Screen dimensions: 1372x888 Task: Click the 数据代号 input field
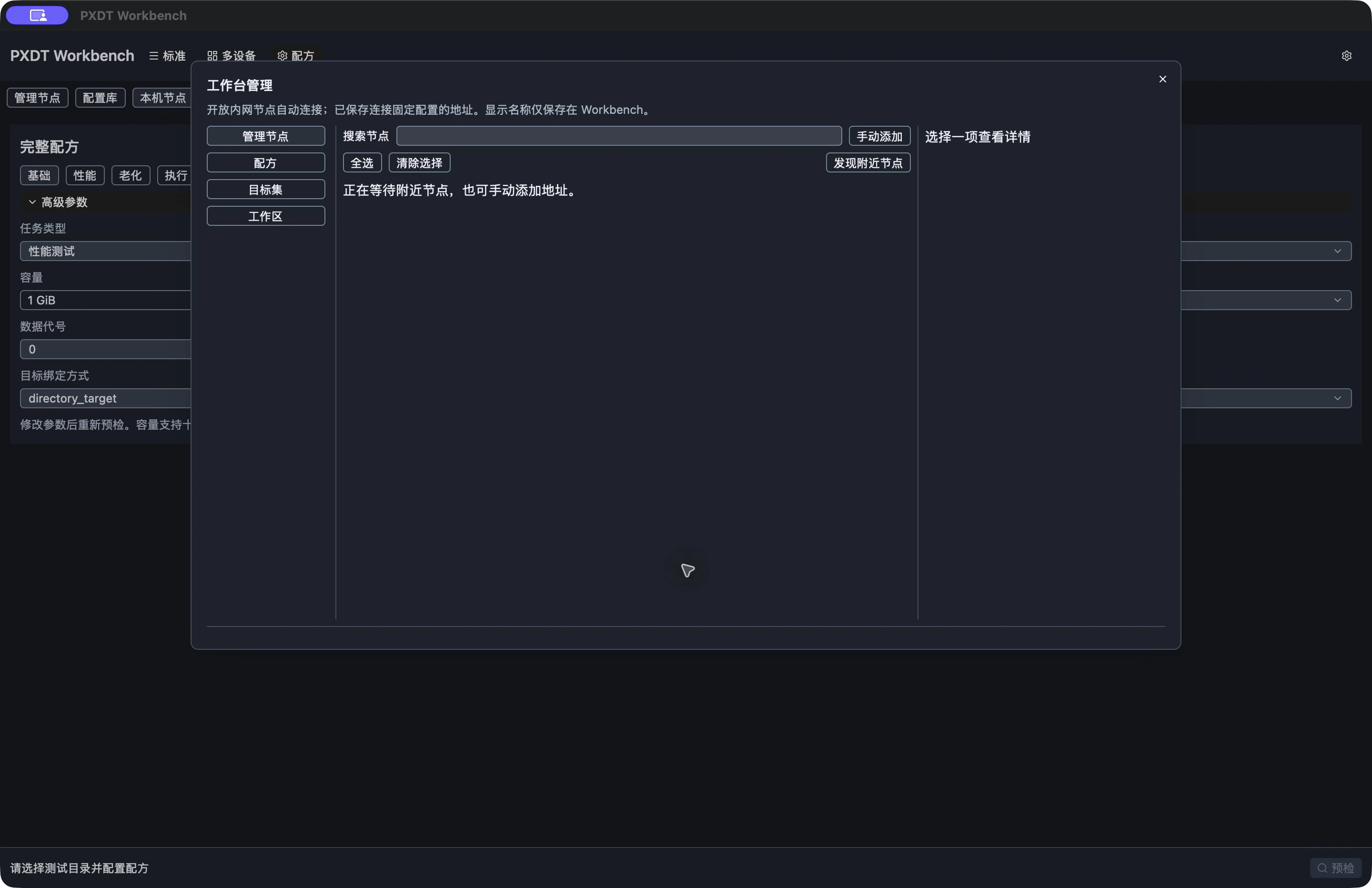point(106,349)
